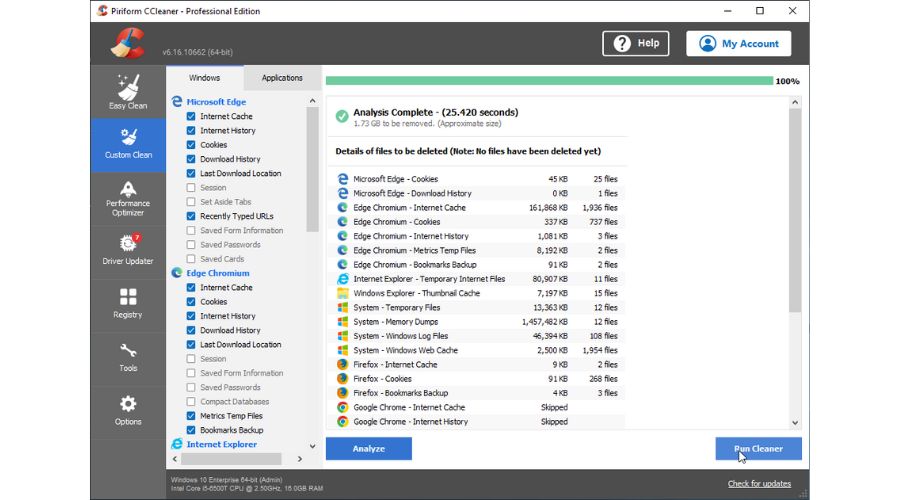This screenshot has width=900, height=500.
Task: Click icon beside System - Memory Dumps
Action: point(343,321)
